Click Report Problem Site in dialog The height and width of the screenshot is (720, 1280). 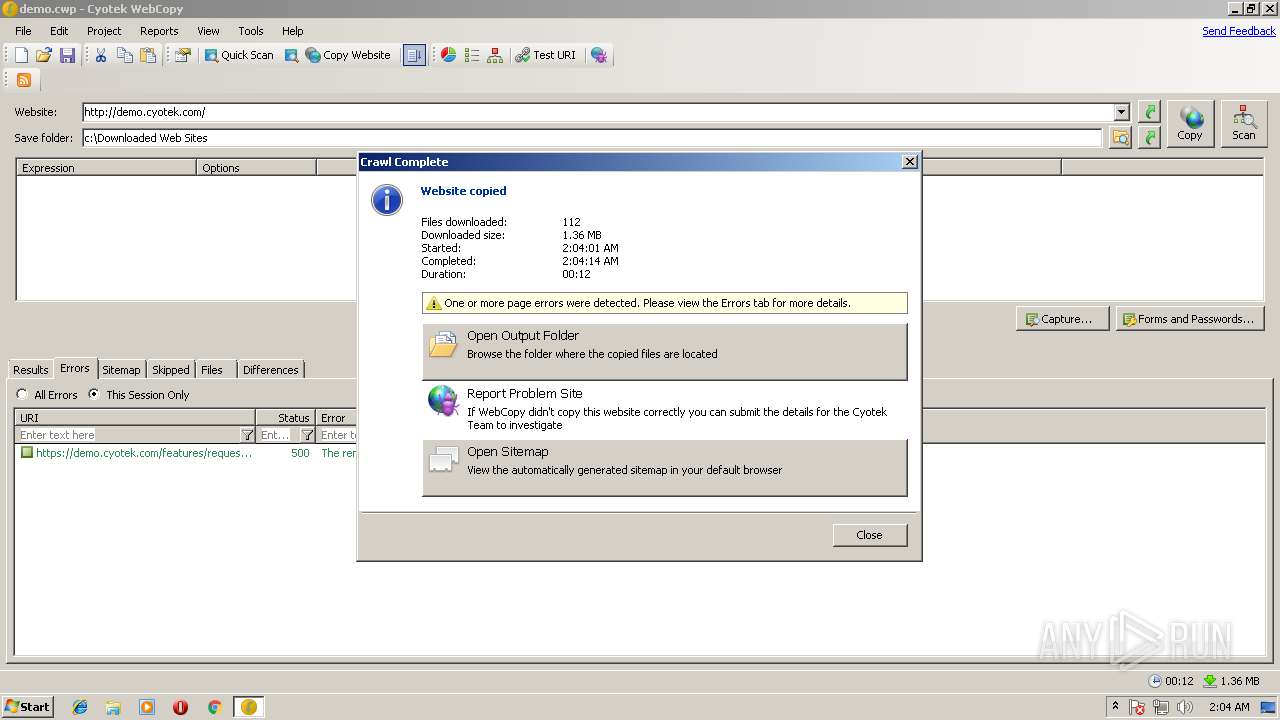click(665, 409)
